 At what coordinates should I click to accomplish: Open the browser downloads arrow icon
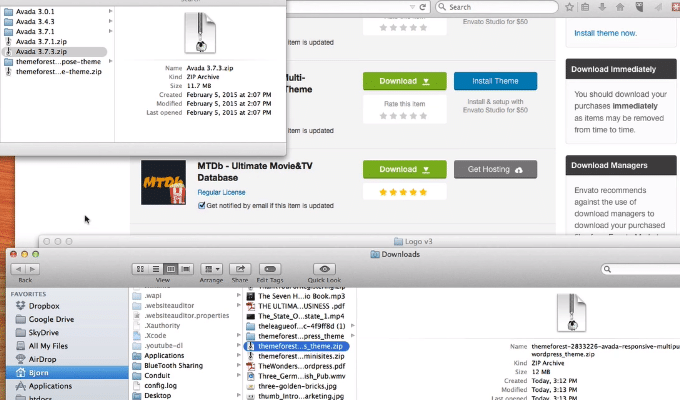point(602,7)
